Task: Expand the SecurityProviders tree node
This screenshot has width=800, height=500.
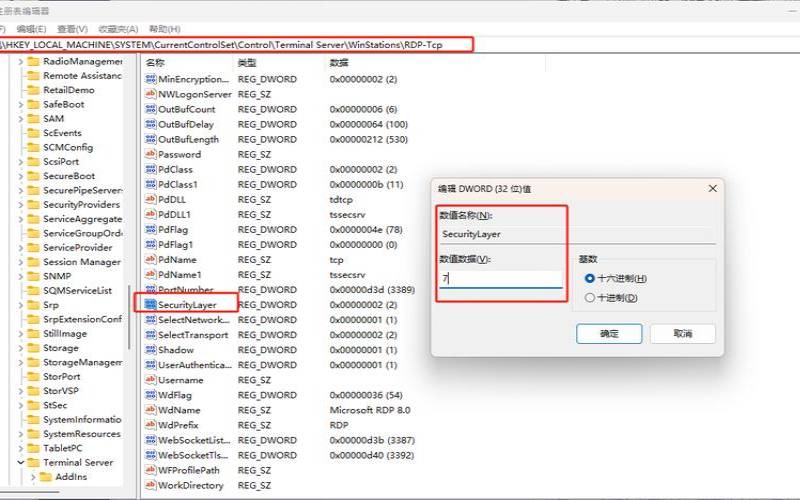Action: pos(20,204)
